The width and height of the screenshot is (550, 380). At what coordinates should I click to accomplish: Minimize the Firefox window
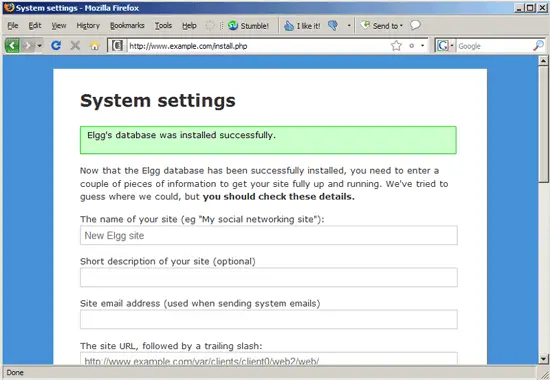pos(520,8)
